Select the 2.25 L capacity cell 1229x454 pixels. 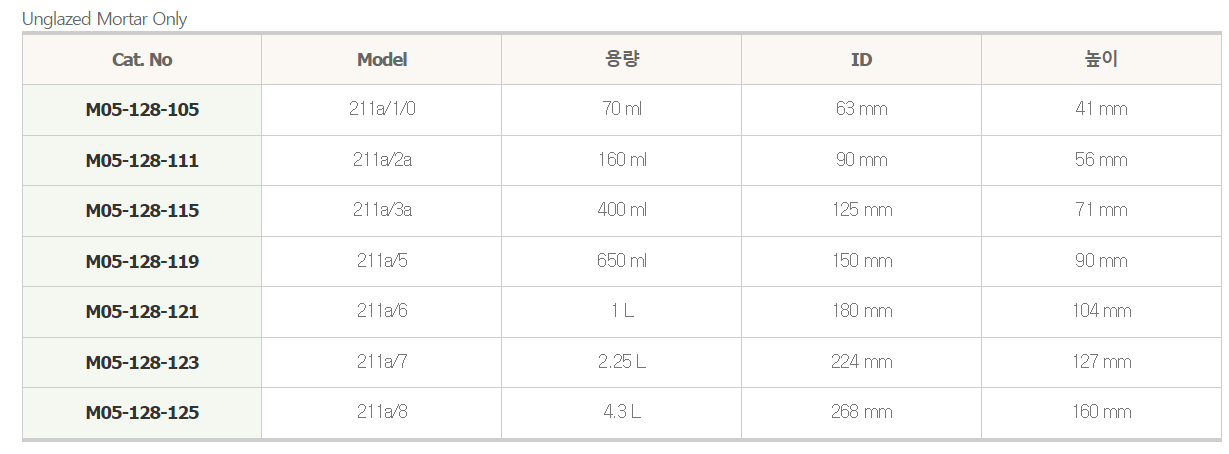pyautogui.click(x=622, y=363)
